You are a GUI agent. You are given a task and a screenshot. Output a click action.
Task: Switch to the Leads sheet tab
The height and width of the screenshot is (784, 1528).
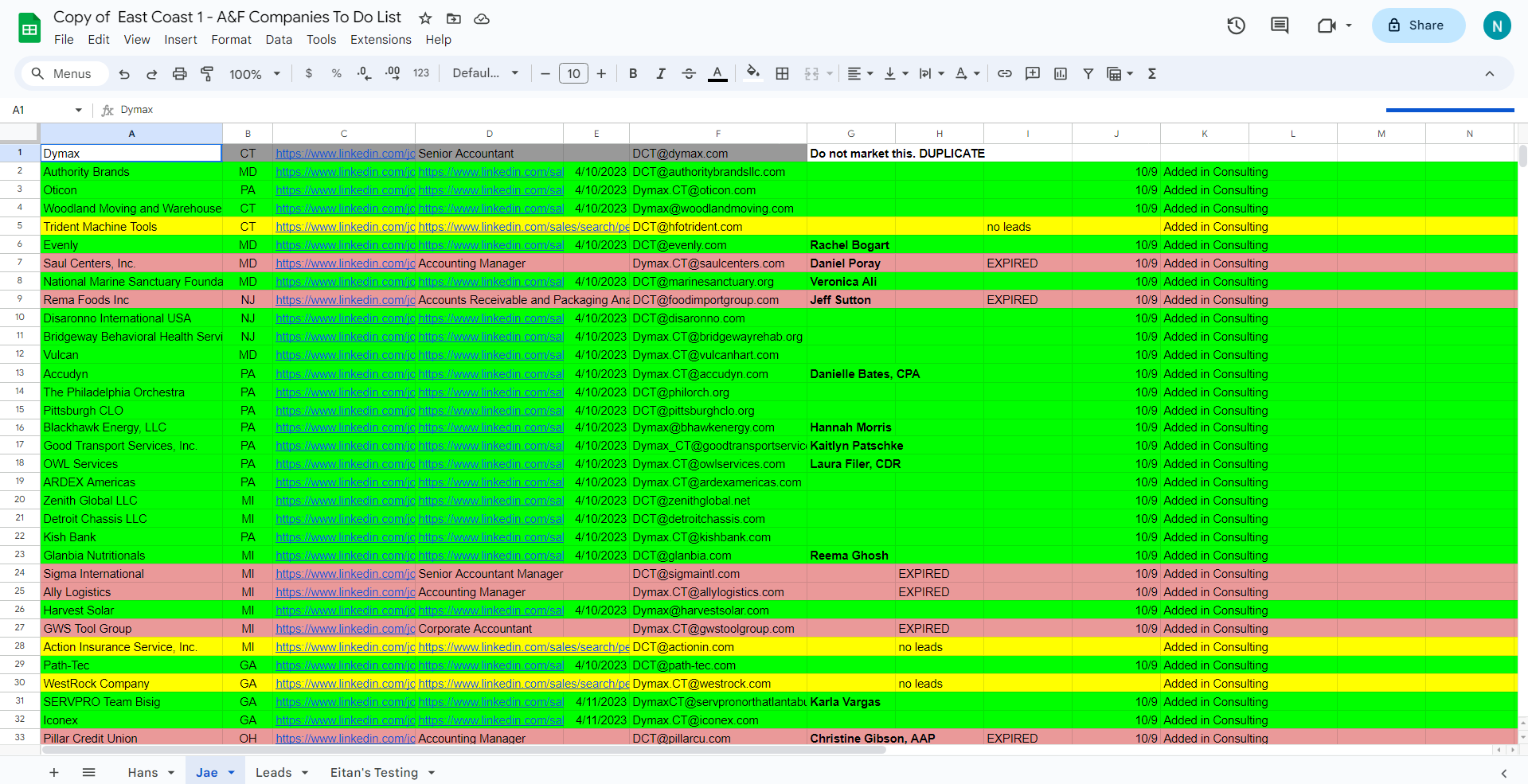(x=274, y=773)
